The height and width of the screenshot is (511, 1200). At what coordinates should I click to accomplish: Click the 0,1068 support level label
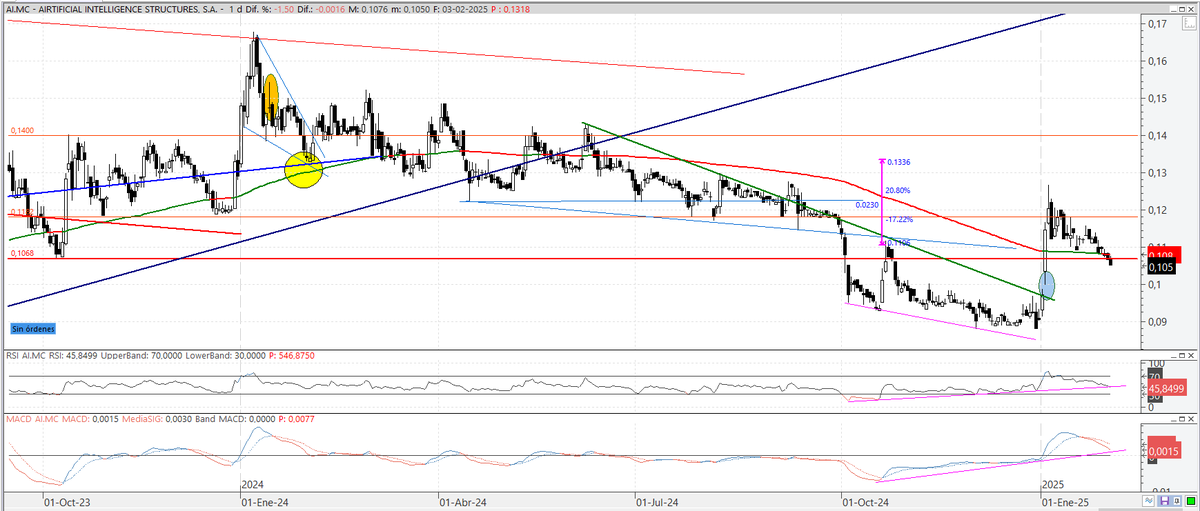click(x=23, y=254)
